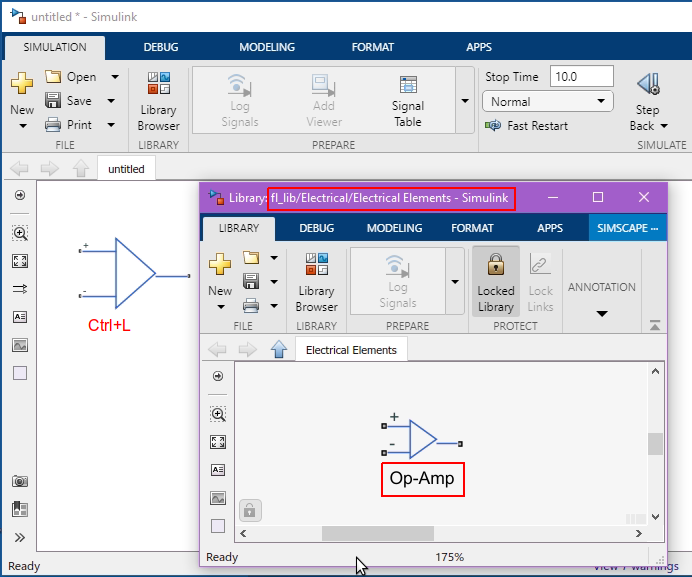Screen dimensions: 692x577
Task: Click the screenshot camera icon in left palette
Action: click(x=20, y=482)
